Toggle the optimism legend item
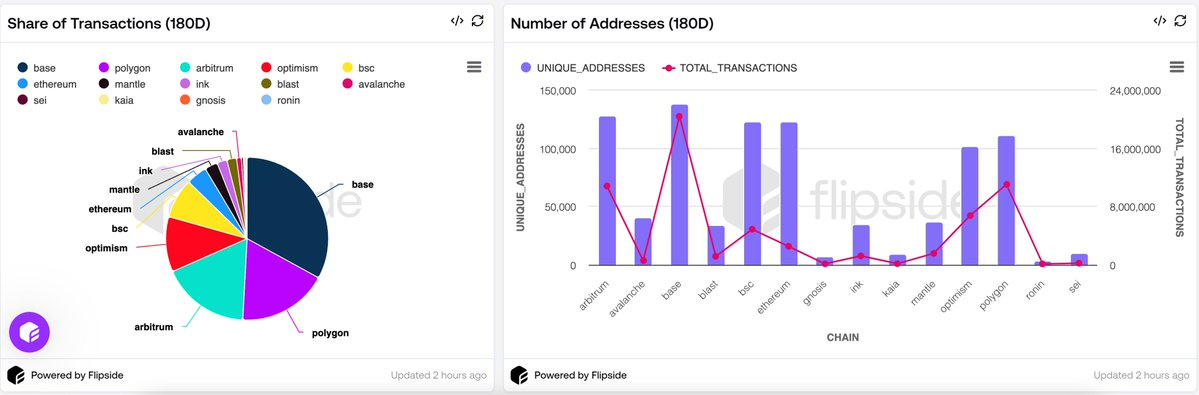 [x=289, y=68]
